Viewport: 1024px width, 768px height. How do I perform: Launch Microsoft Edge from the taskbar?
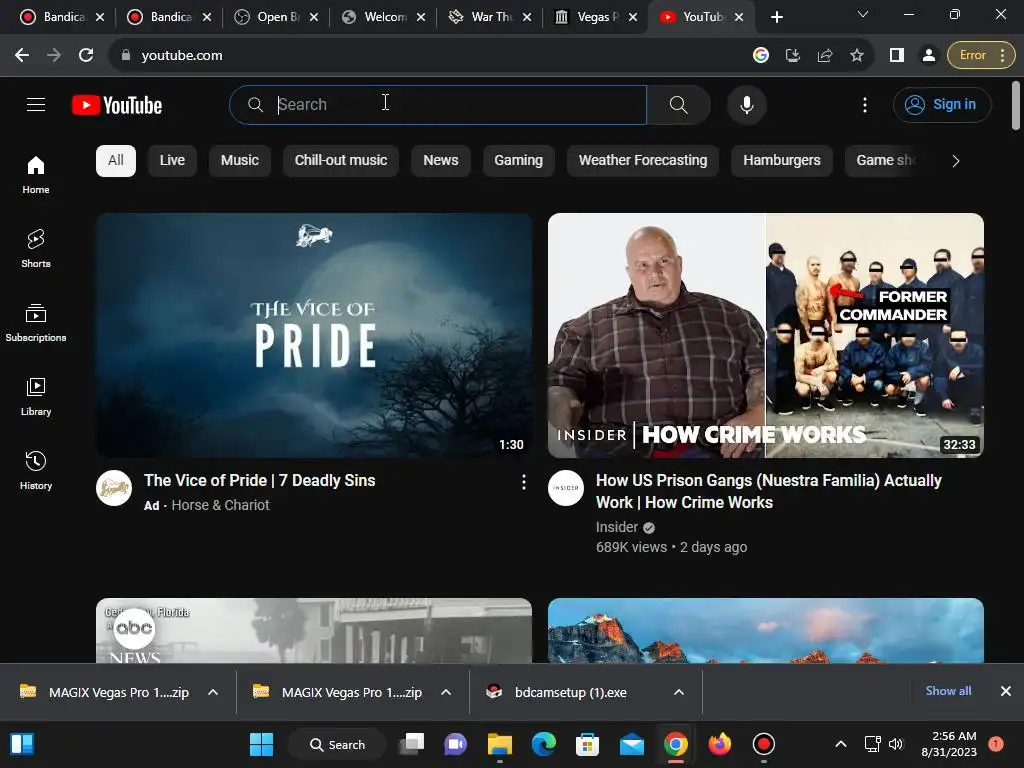[x=544, y=744]
